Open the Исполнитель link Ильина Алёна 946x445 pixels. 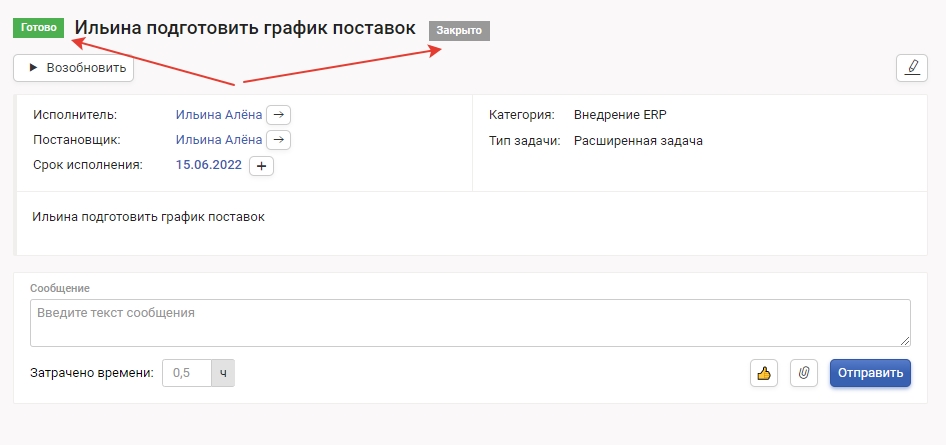pyautogui.click(x=218, y=114)
